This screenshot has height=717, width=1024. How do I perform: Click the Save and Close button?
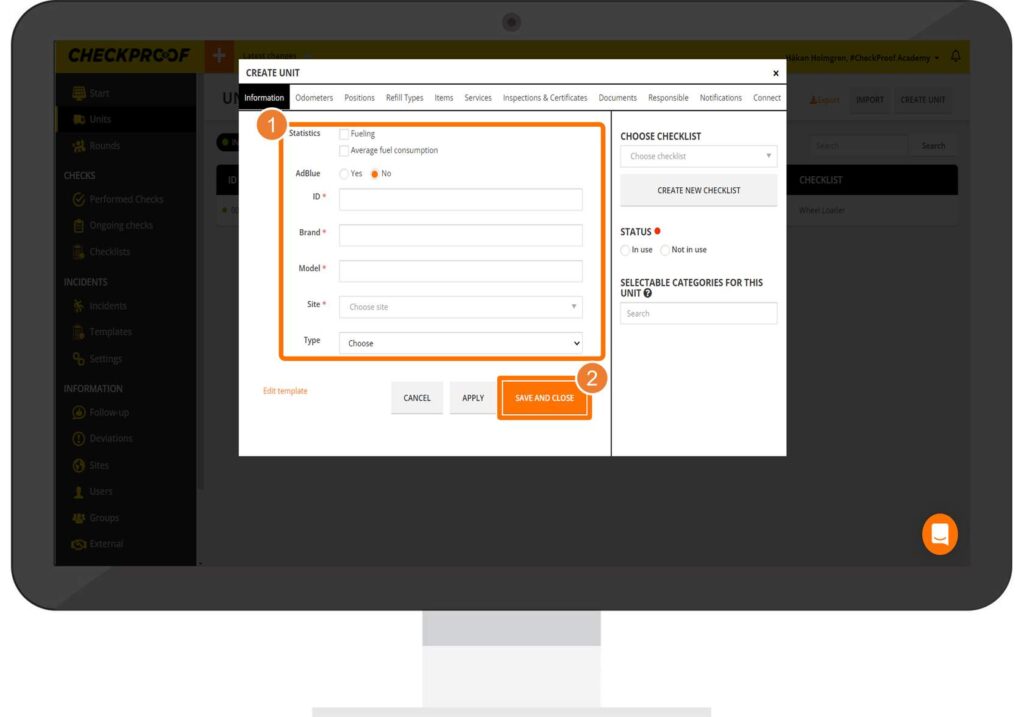pos(544,398)
